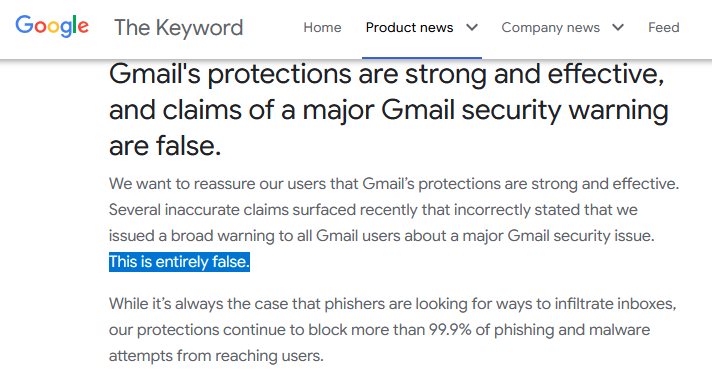
Task: Select the Product news menu item
Action: point(409,28)
